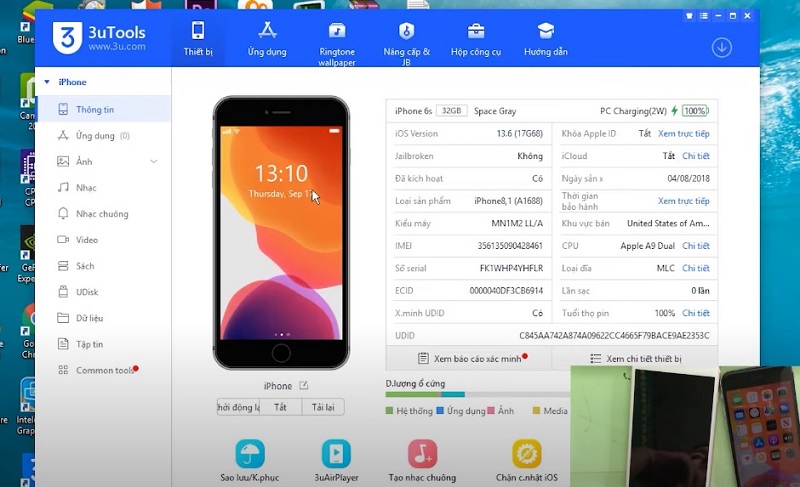Click Chi tiết link in the CPU row
This screenshot has width=800, height=487.
pos(696,246)
